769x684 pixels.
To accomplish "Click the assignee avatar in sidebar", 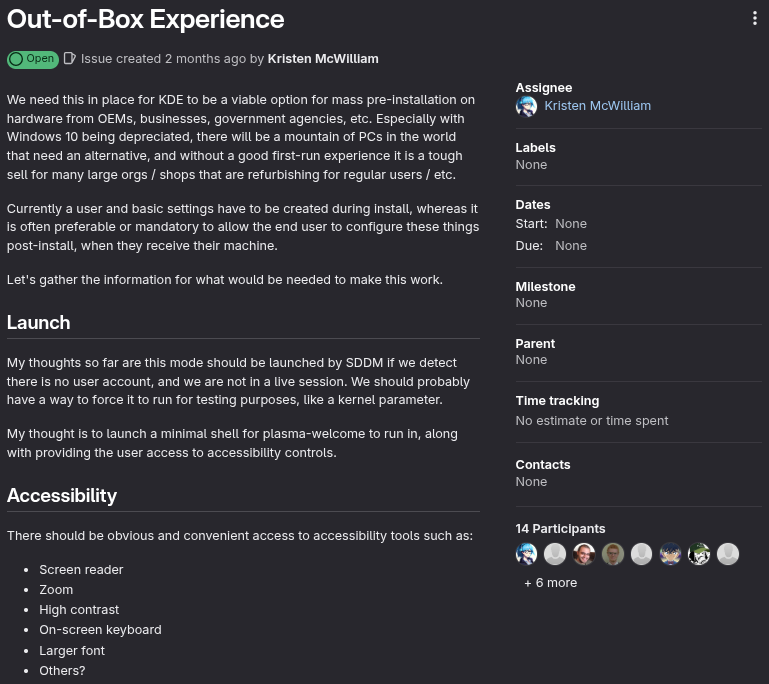I will [526, 106].
